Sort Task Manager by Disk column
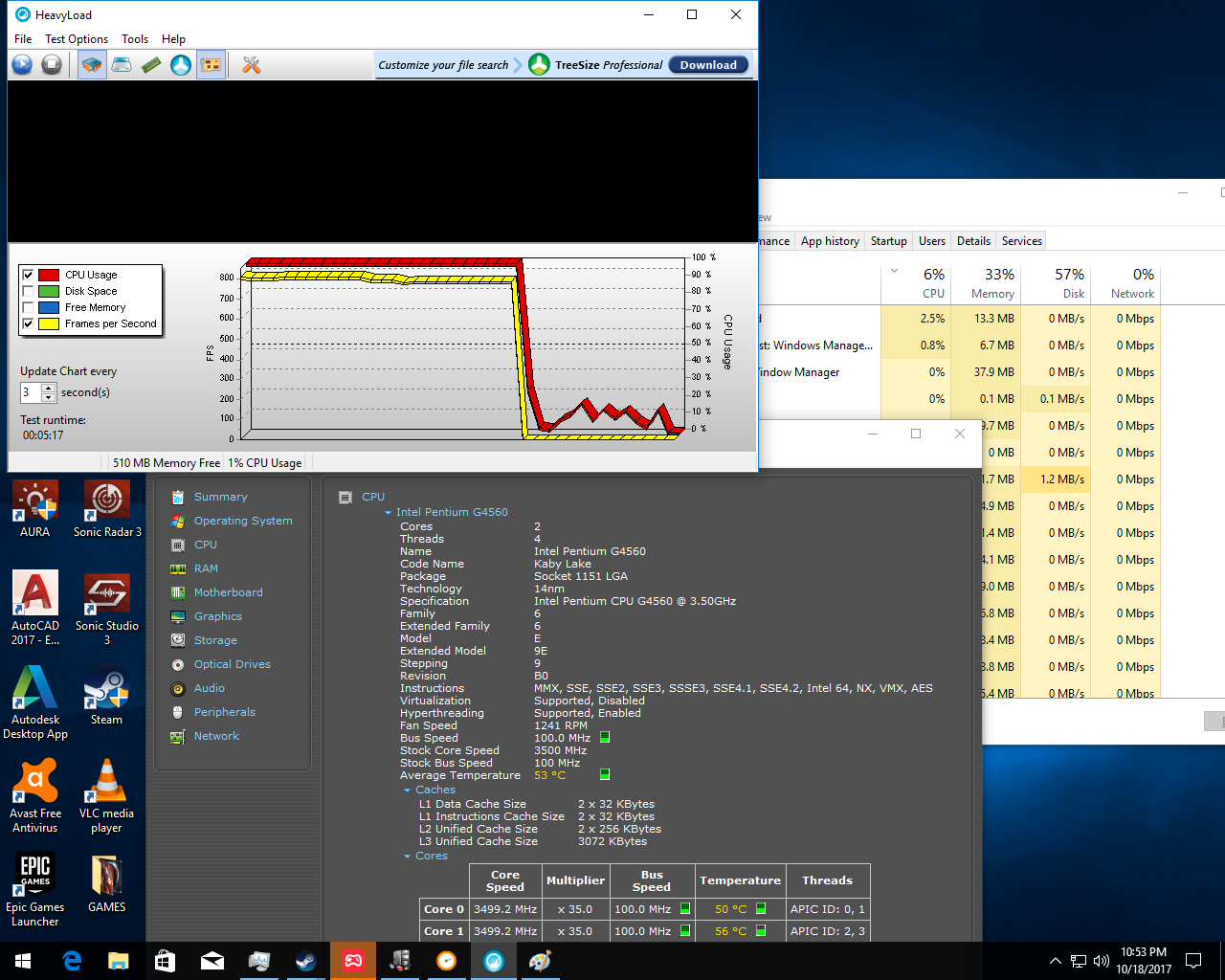This screenshot has width=1225, height=980. (1057, 283)
